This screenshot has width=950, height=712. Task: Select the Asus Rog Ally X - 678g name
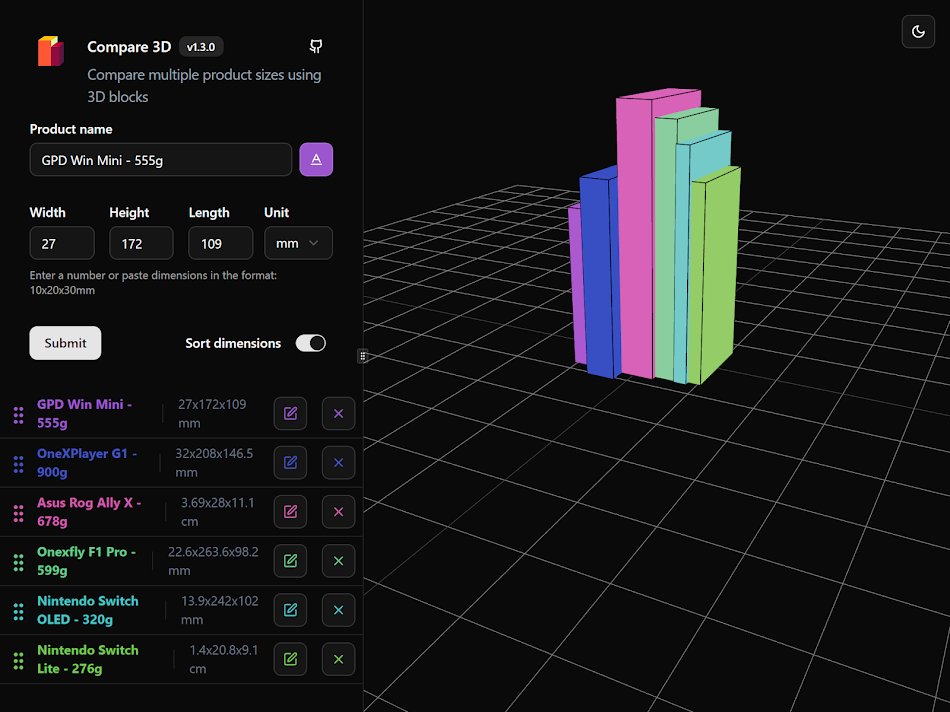click(89, 511)
